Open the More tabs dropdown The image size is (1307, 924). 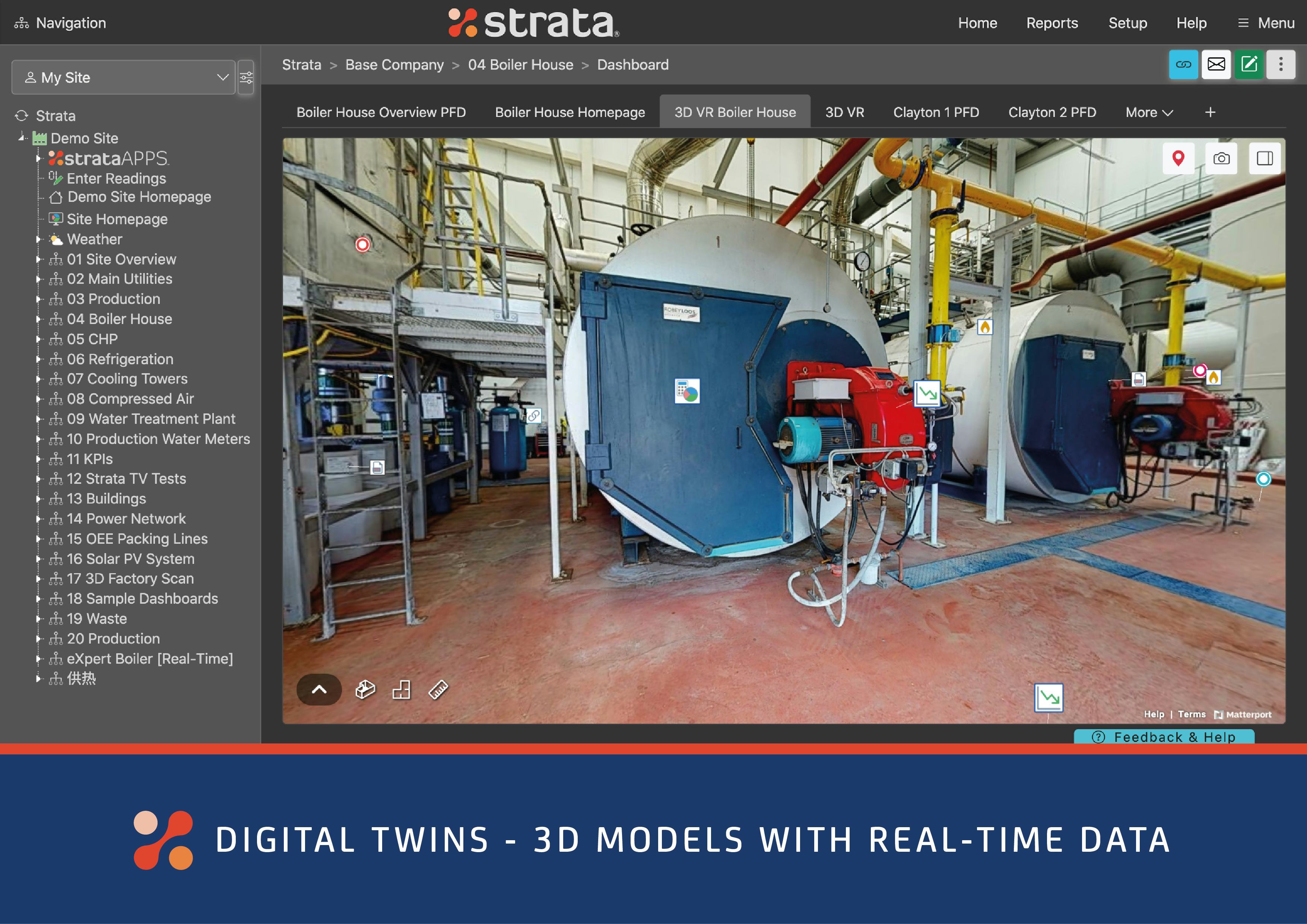click(x=1149, y=112)
